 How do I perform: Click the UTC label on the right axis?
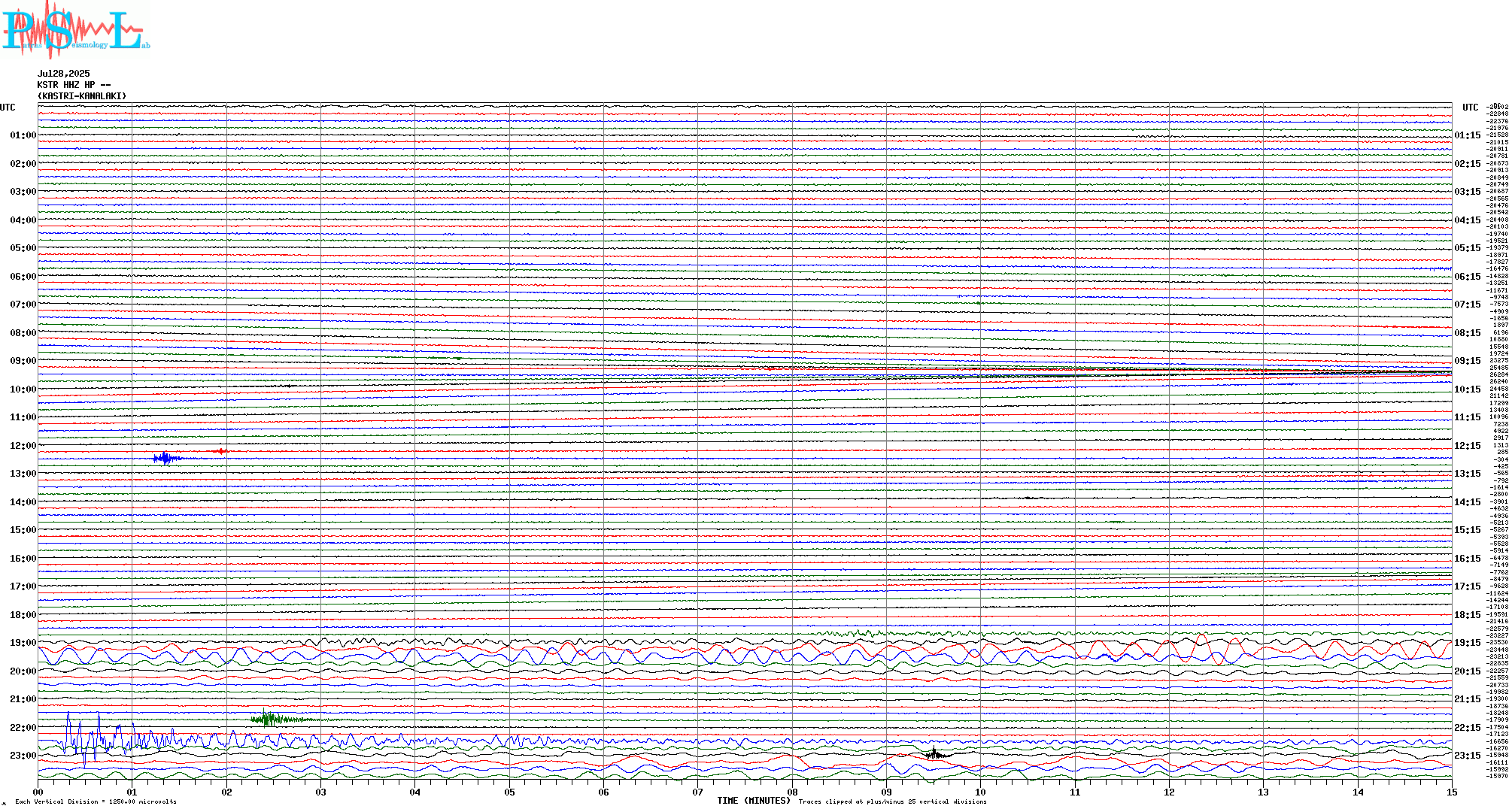(x=1470, y=108)
